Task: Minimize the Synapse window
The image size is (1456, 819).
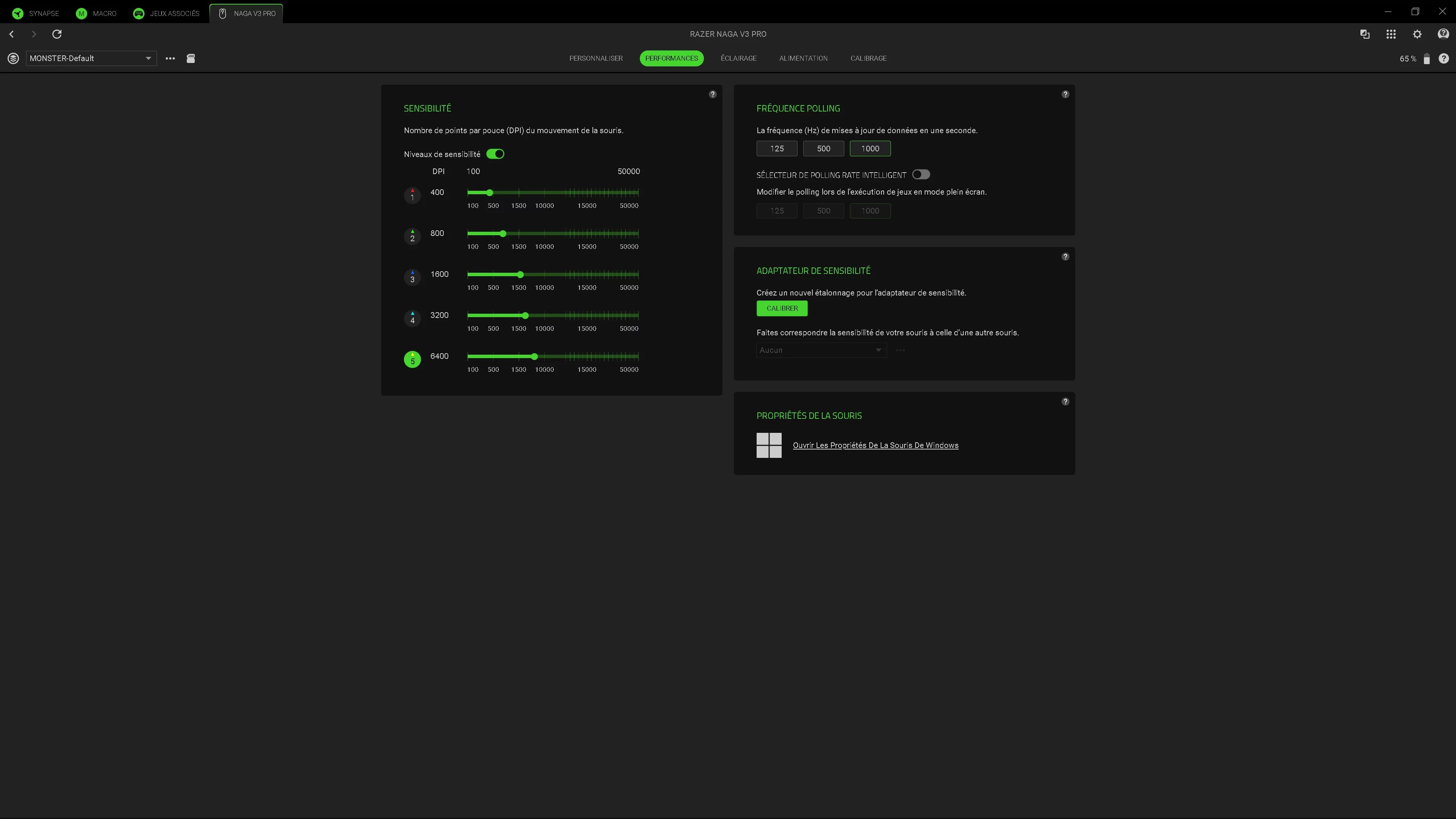Action: (1388, 12)
